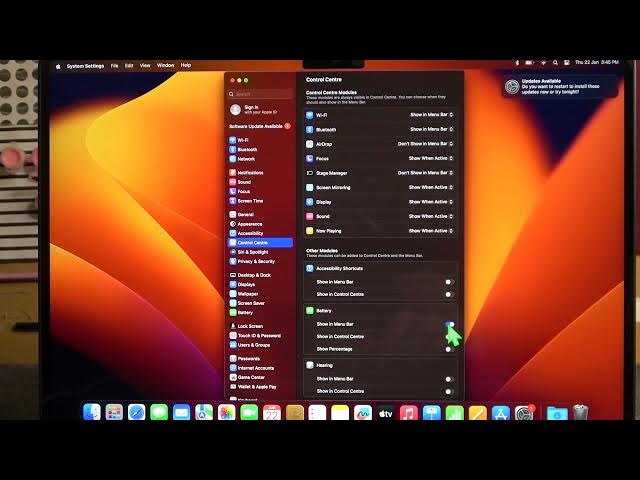Click Sign in with your Apple ID

click(x=260, y=109)
